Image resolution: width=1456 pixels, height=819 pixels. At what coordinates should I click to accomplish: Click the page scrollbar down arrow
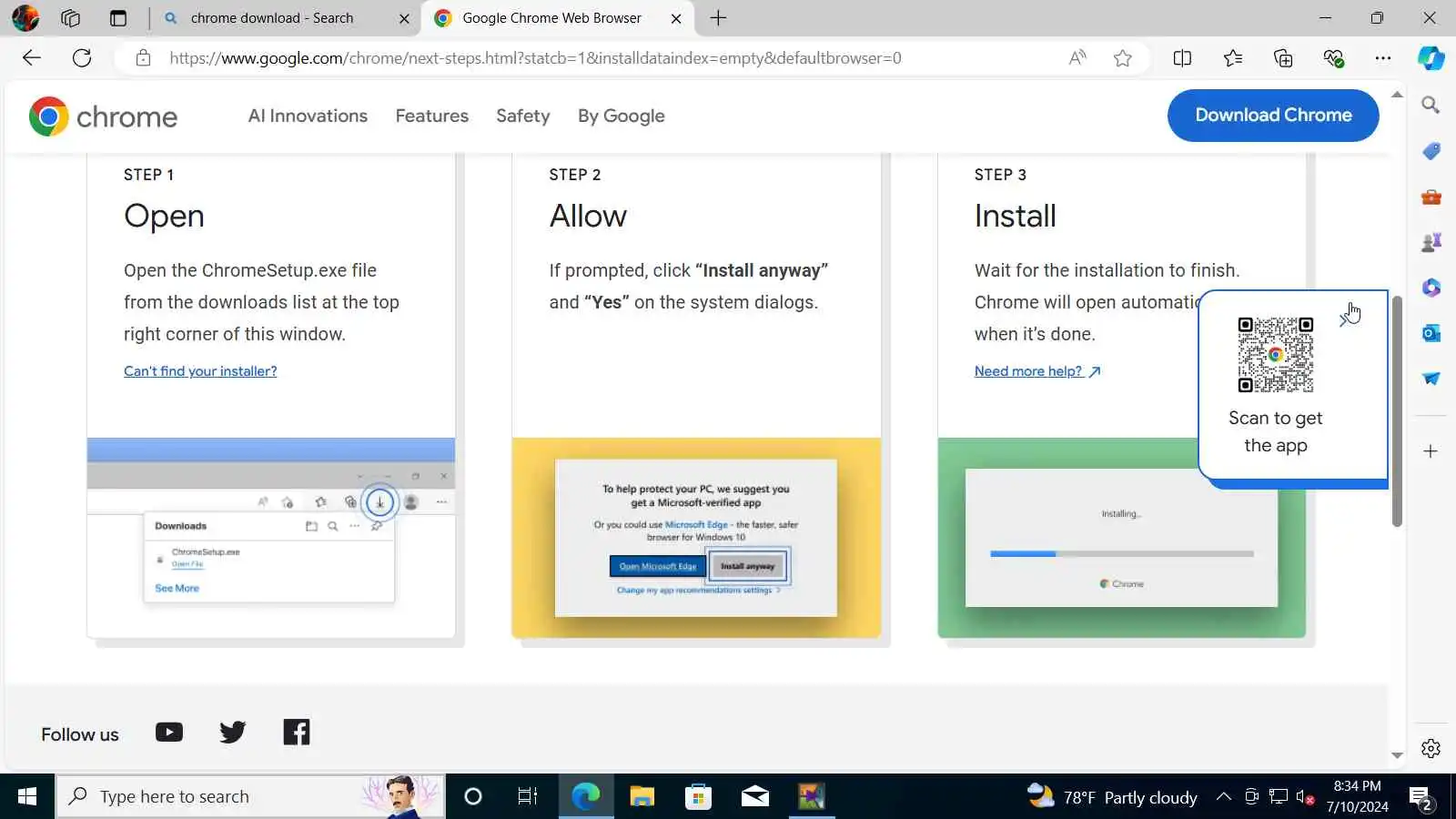click(1397, 755)
